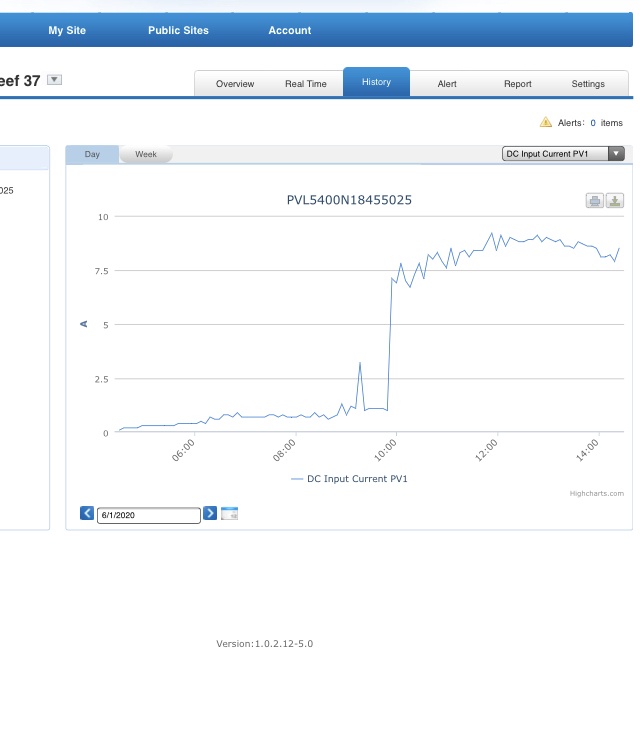
Task: Go to the Report tab
Action: [518, 84]
